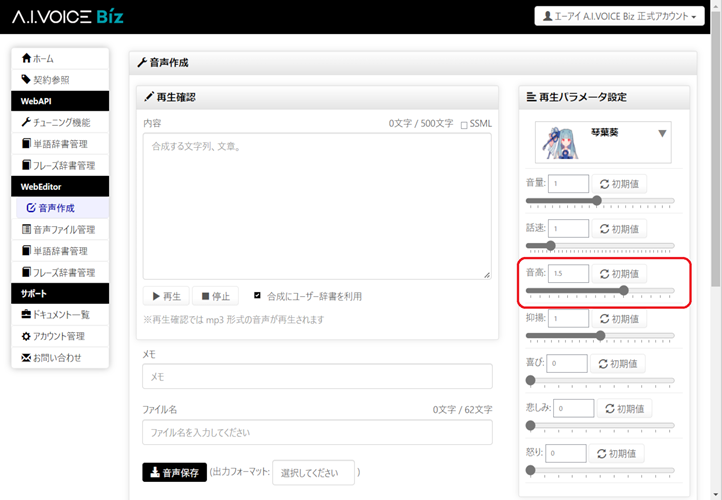The image size is (722, 500).
Task: Click the ファイル名 input field
Action: click(317, 432)
